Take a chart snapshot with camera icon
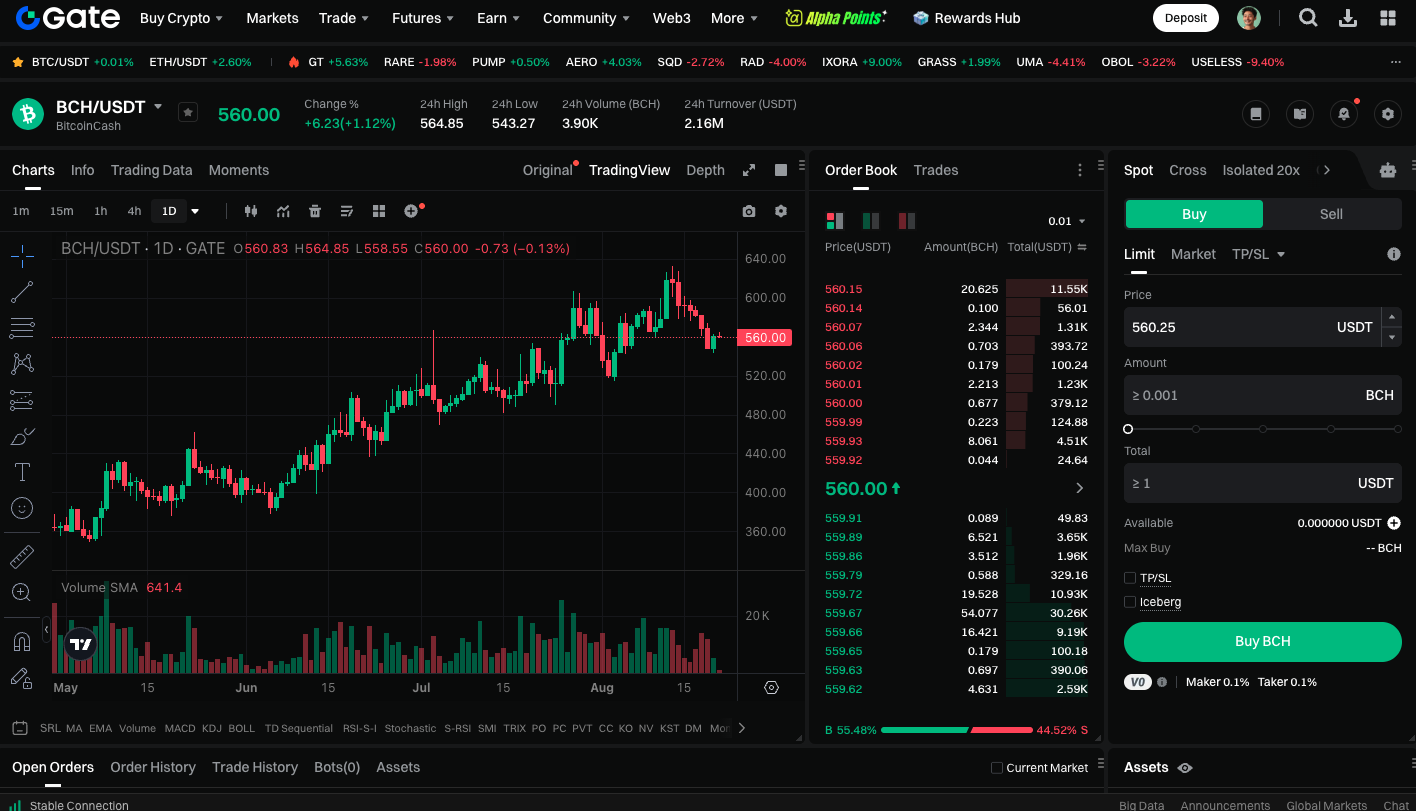 (749, 211)
